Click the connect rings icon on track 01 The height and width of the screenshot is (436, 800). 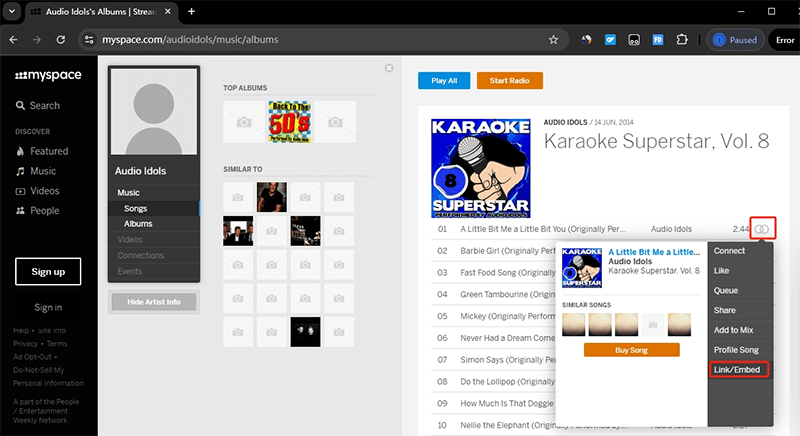tap(762, 229)
